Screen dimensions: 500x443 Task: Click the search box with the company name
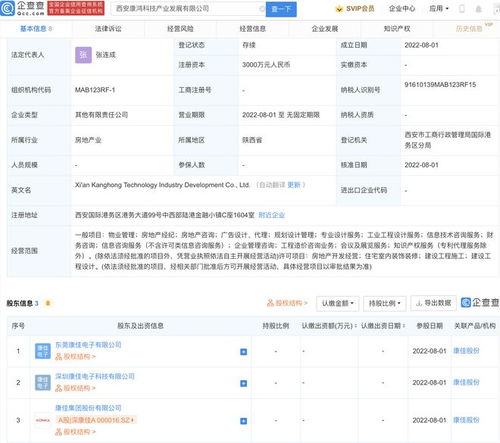188,9
